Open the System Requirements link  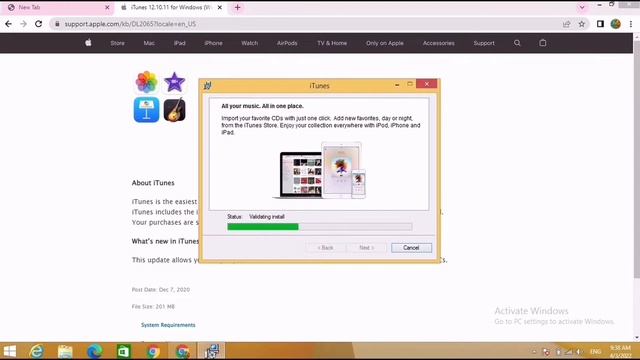click(168, 325)
